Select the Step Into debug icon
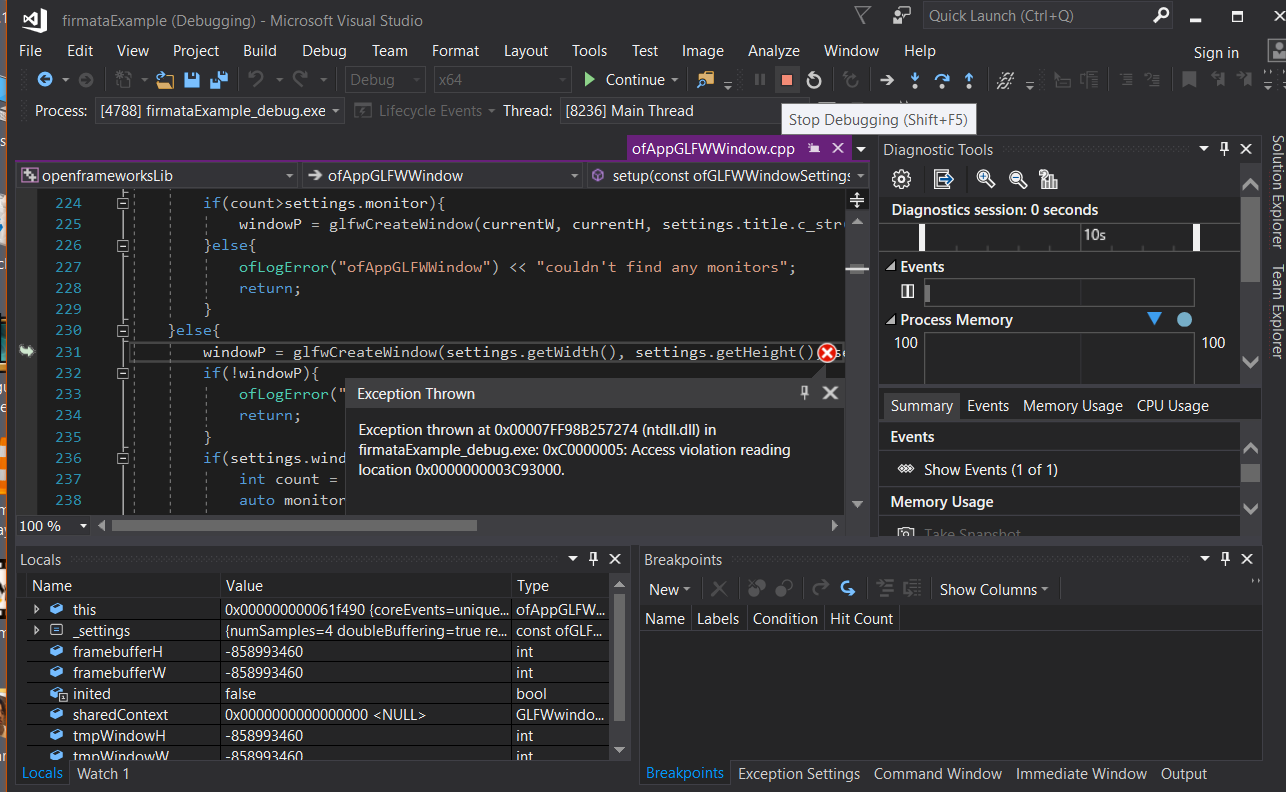This screenshot has width=1286, height=792. click(x=915, y=80)
